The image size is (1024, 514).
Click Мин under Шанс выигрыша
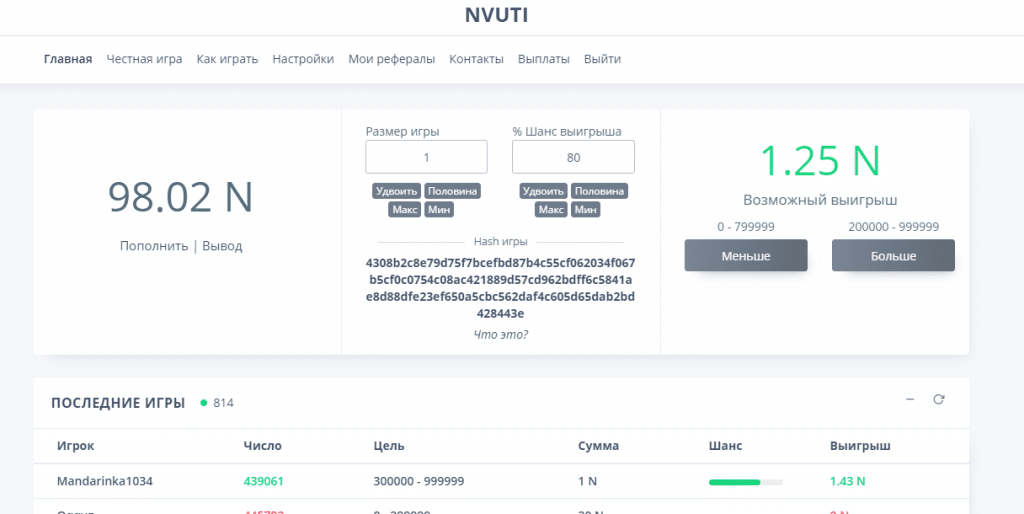(x=586, y=210)
